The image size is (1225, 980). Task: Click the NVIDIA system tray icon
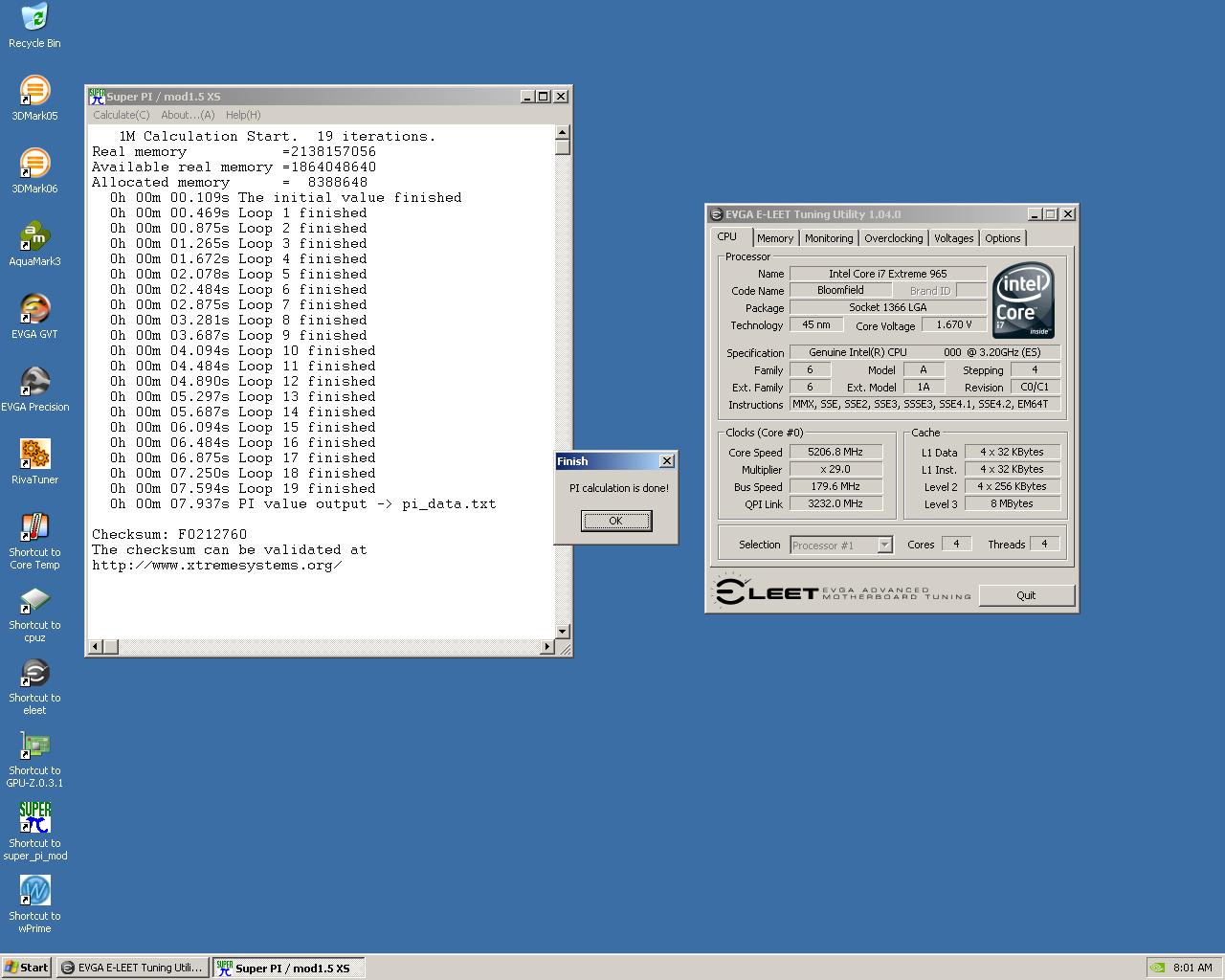1158,968
